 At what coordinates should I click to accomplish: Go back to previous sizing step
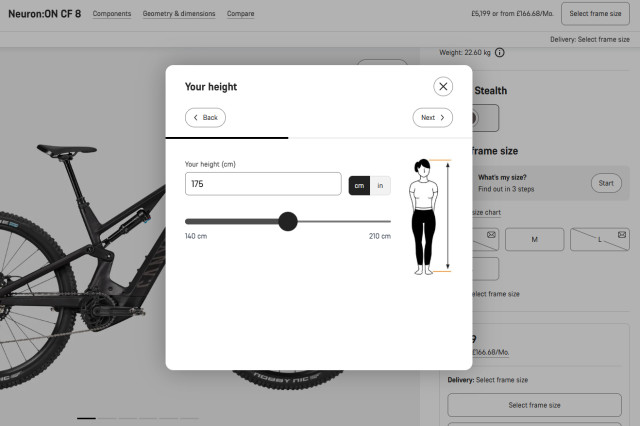pos(205,118)
